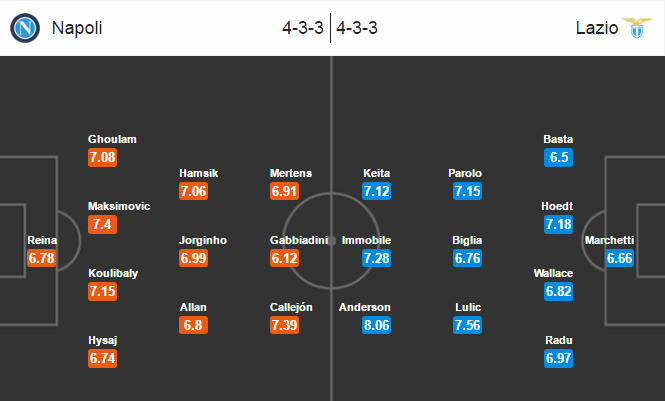This screenshot has height=401, width=665.
Task: Open Jorginho player name
Action: pyautogui.click(x=203, y=240)
